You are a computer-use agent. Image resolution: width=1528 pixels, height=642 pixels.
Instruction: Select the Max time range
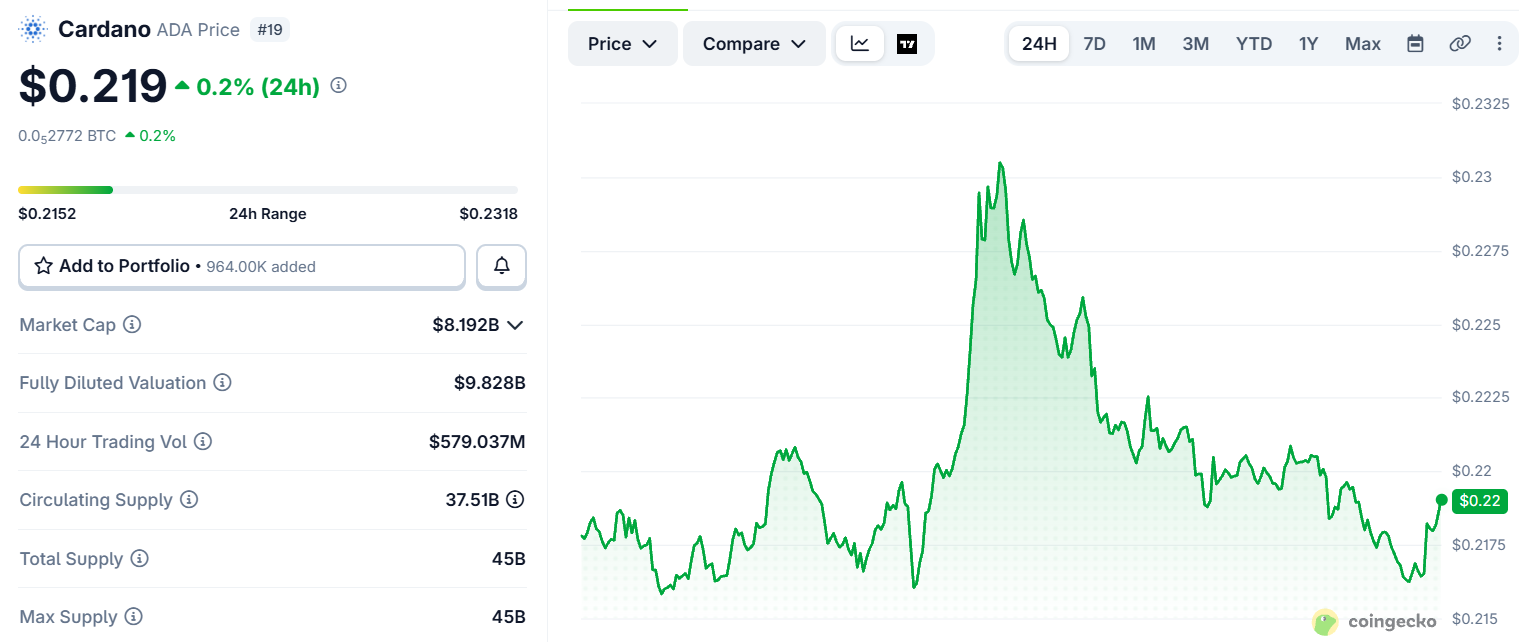(1363, 44)
